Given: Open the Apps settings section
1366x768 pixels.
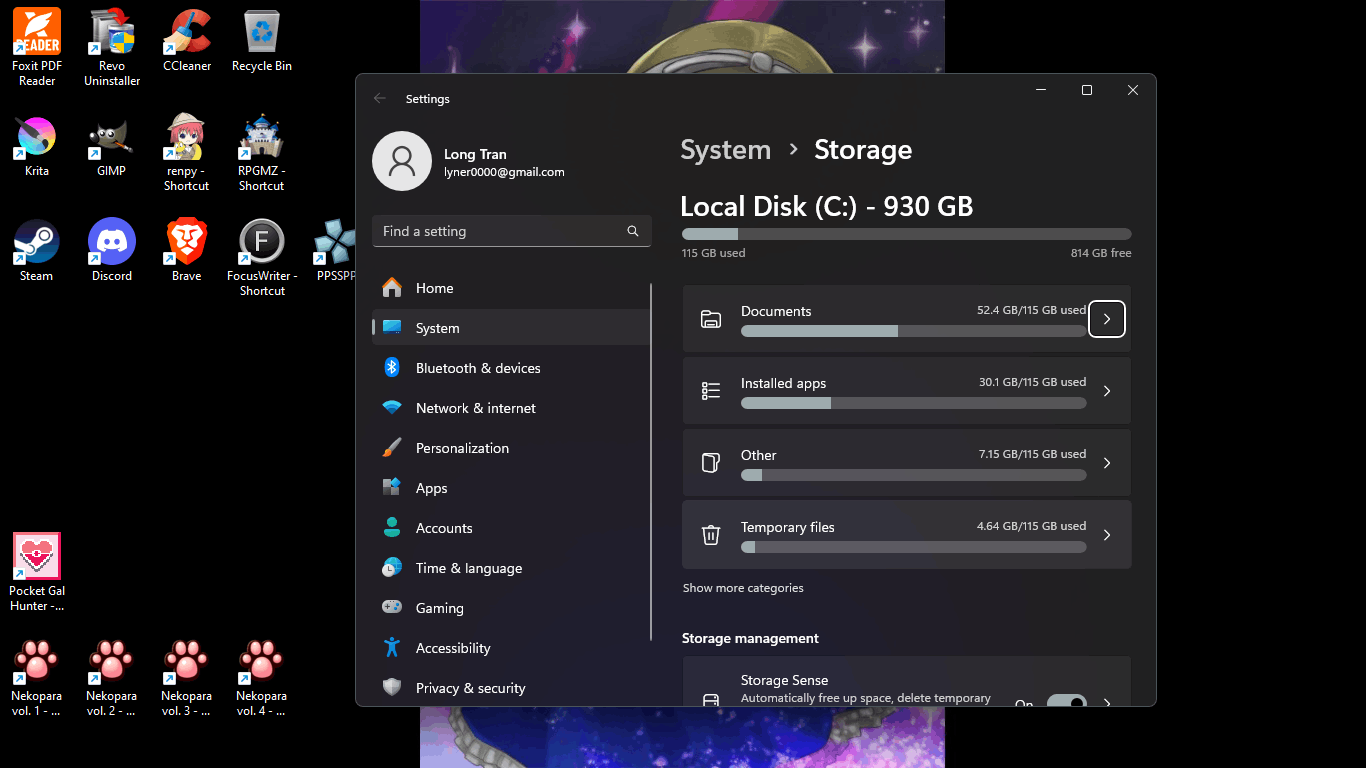Looking at the screenshot, I should [511, 488].
